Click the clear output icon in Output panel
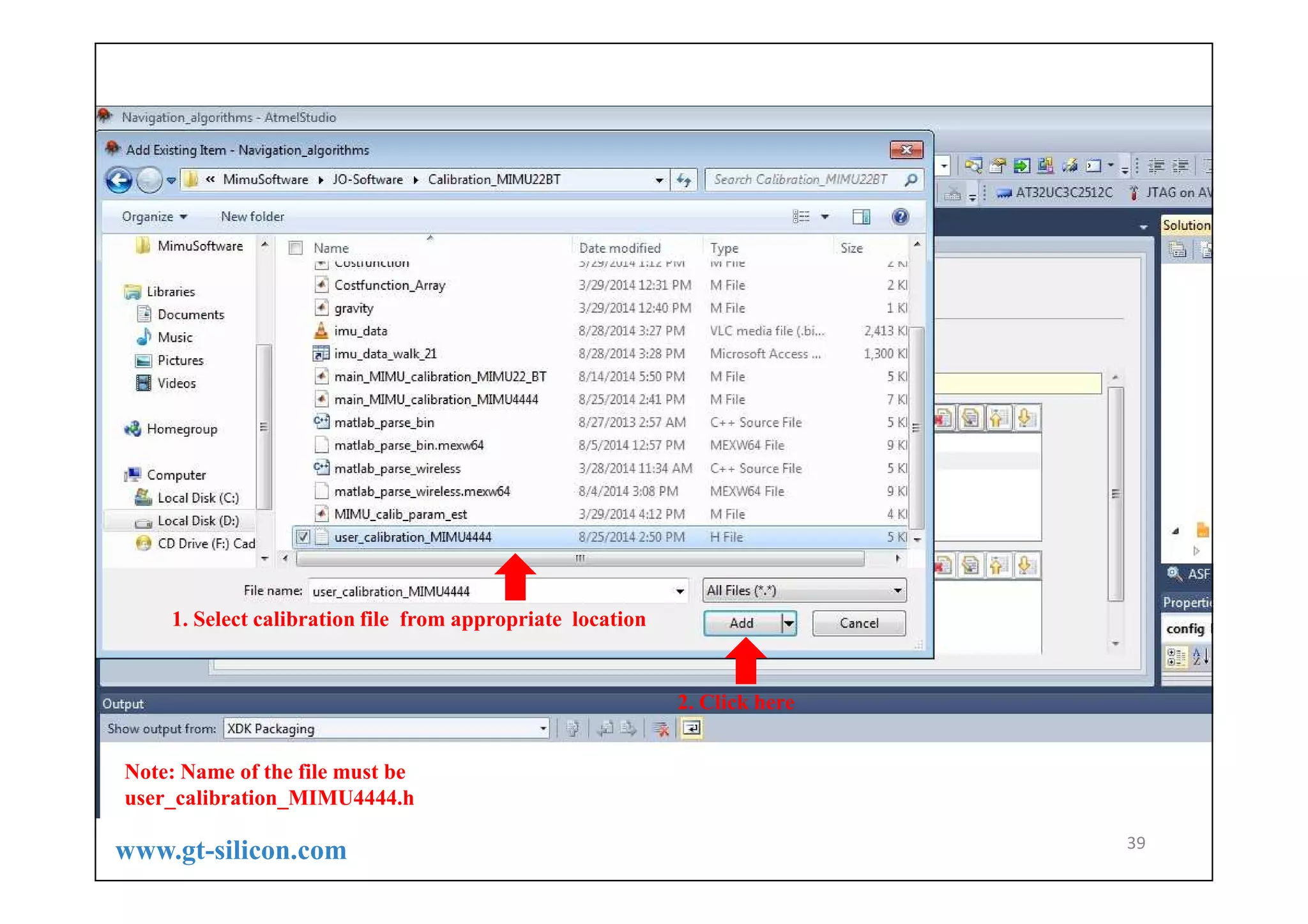 (661, 729)
